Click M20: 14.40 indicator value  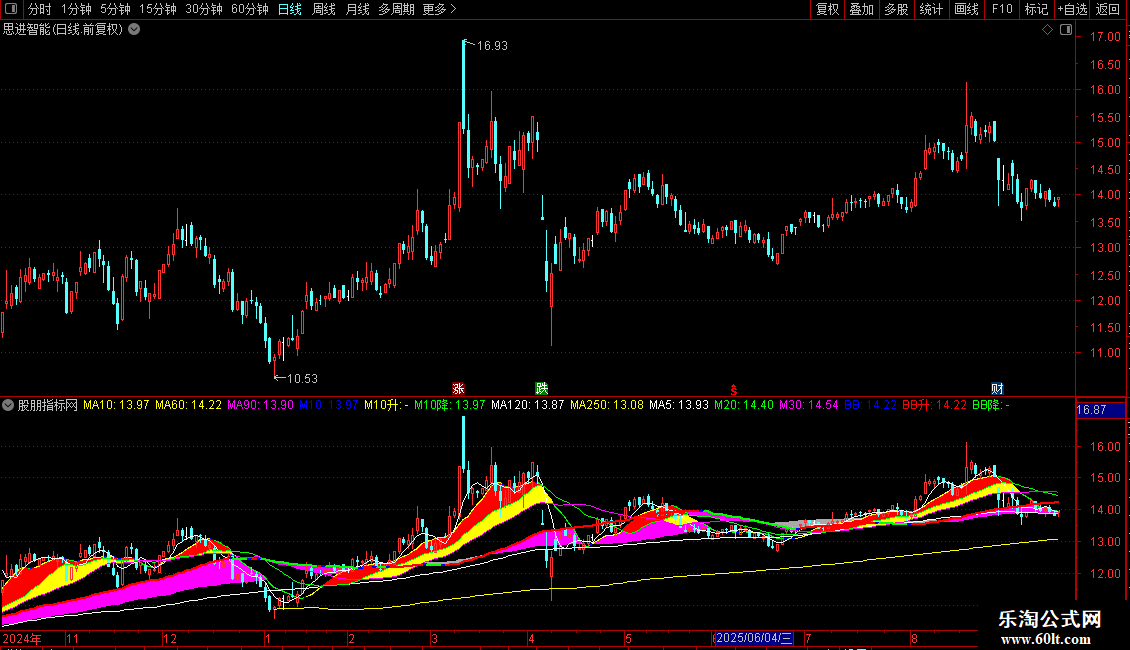coord(744,405)
